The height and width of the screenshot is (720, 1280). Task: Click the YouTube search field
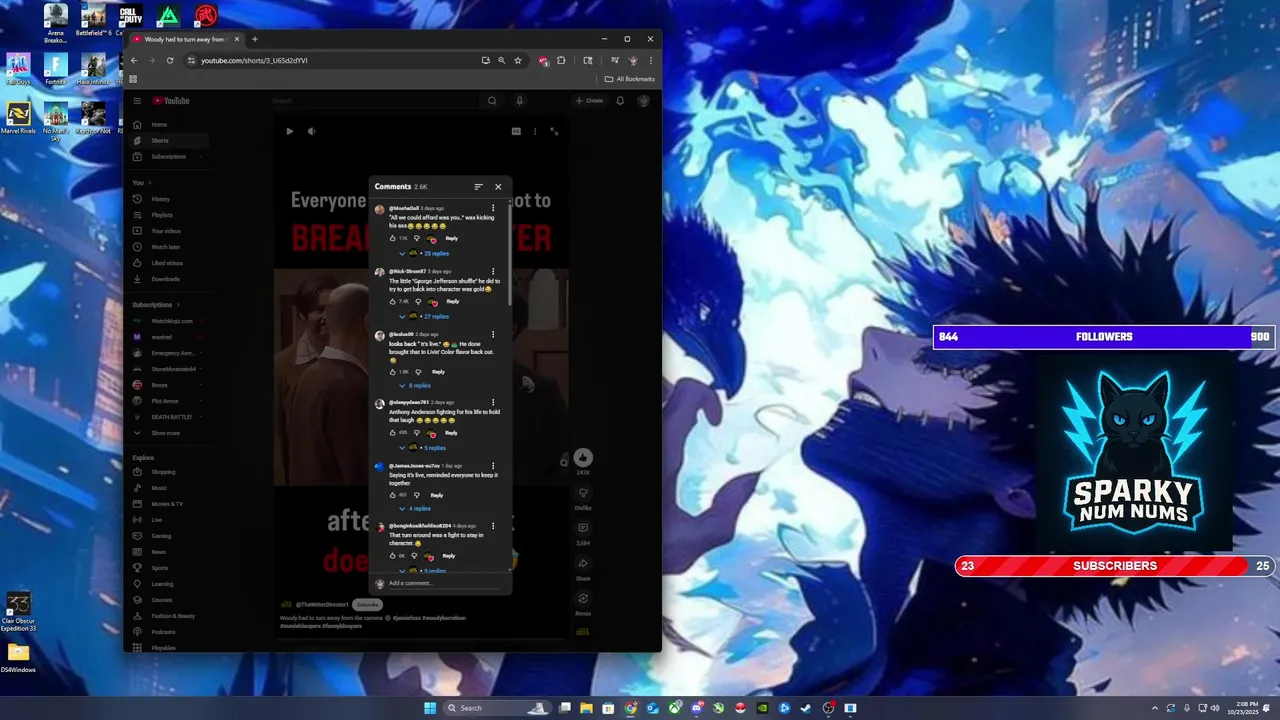click(x=375, y=101)
